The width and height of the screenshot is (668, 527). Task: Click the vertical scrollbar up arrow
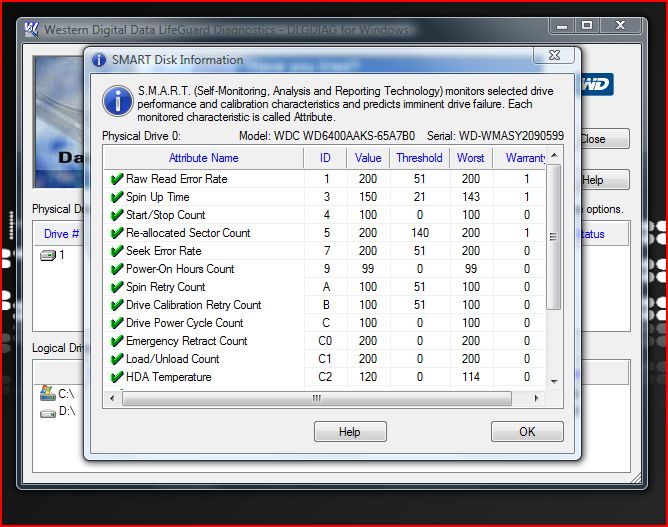(554, 155)
